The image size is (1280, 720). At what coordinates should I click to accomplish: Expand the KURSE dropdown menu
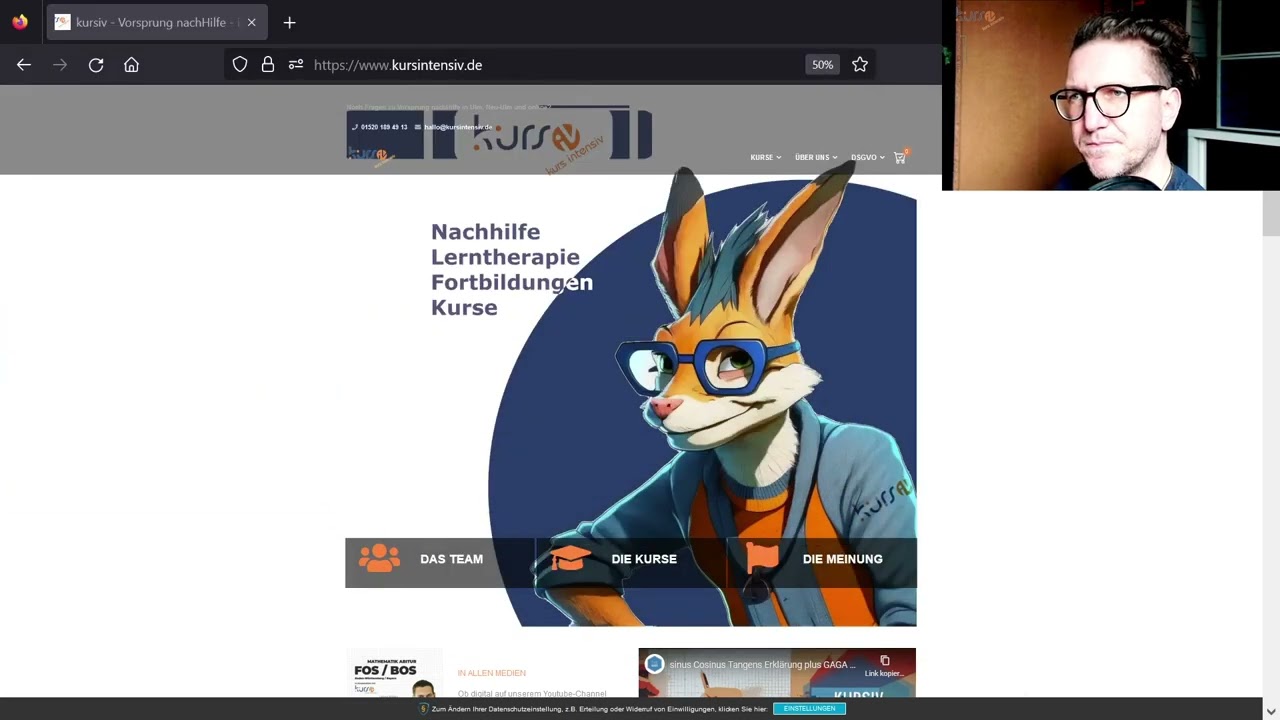(x=766, y=157)
